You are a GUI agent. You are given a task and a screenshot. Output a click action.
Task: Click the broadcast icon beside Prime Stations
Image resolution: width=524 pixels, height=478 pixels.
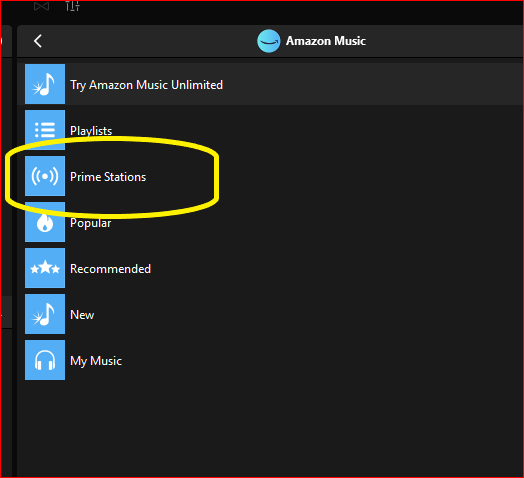point(45,176)
